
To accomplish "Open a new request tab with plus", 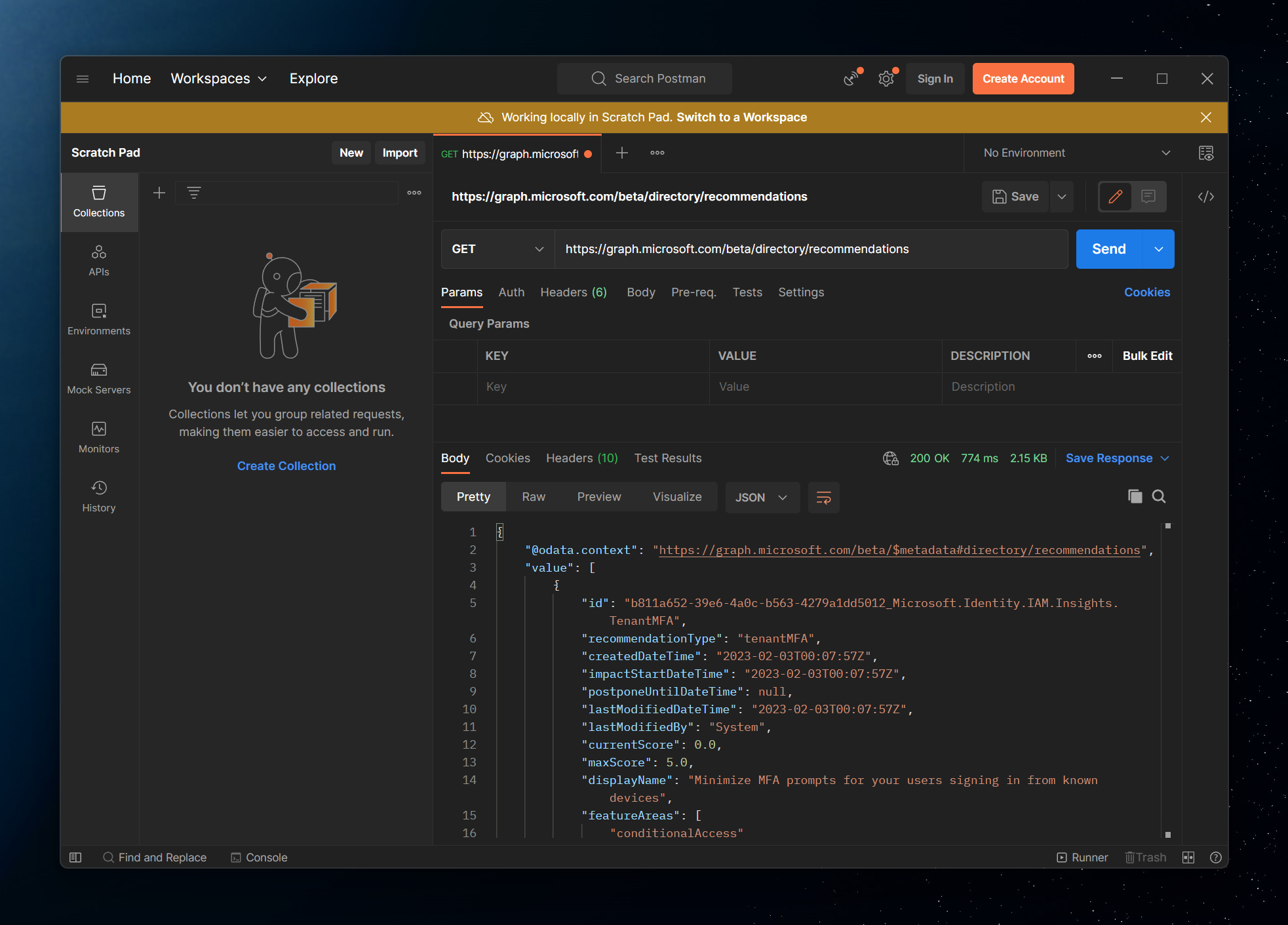I will point(622,153).
